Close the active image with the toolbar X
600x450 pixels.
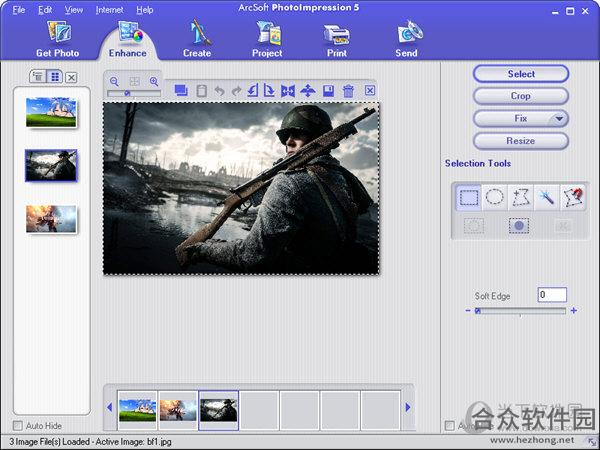[x=370, y=91]
